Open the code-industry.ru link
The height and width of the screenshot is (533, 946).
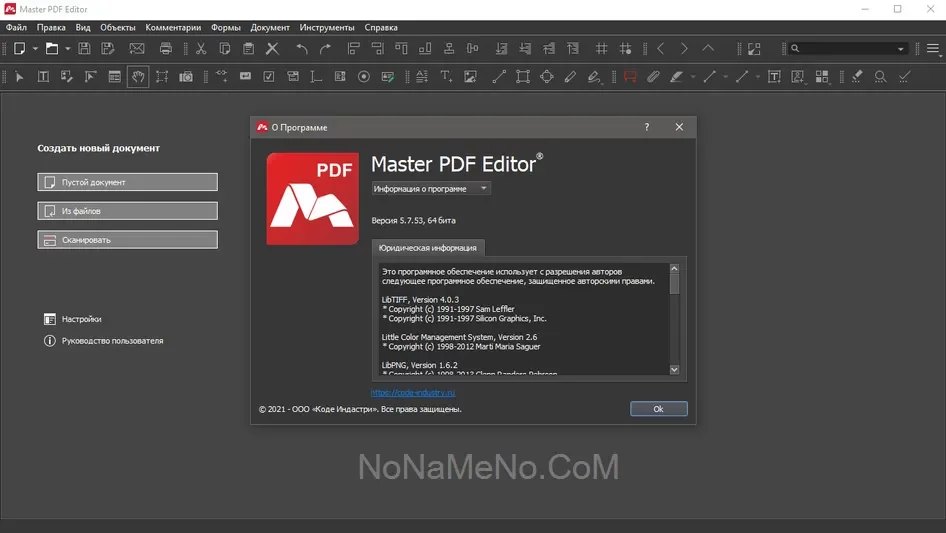point(412,393)
